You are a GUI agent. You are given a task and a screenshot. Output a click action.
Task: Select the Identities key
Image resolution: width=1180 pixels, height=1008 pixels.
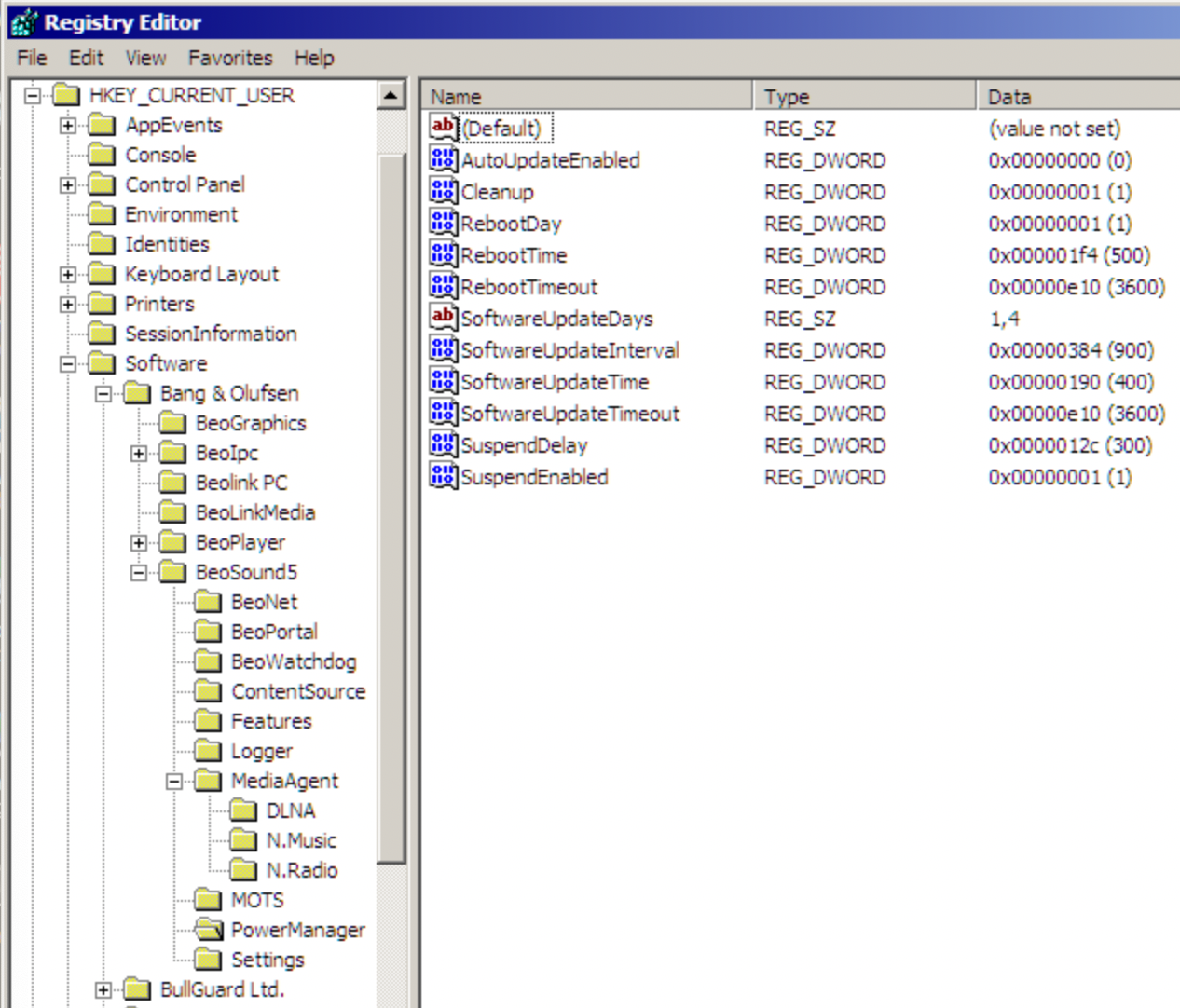pos(167,244)
